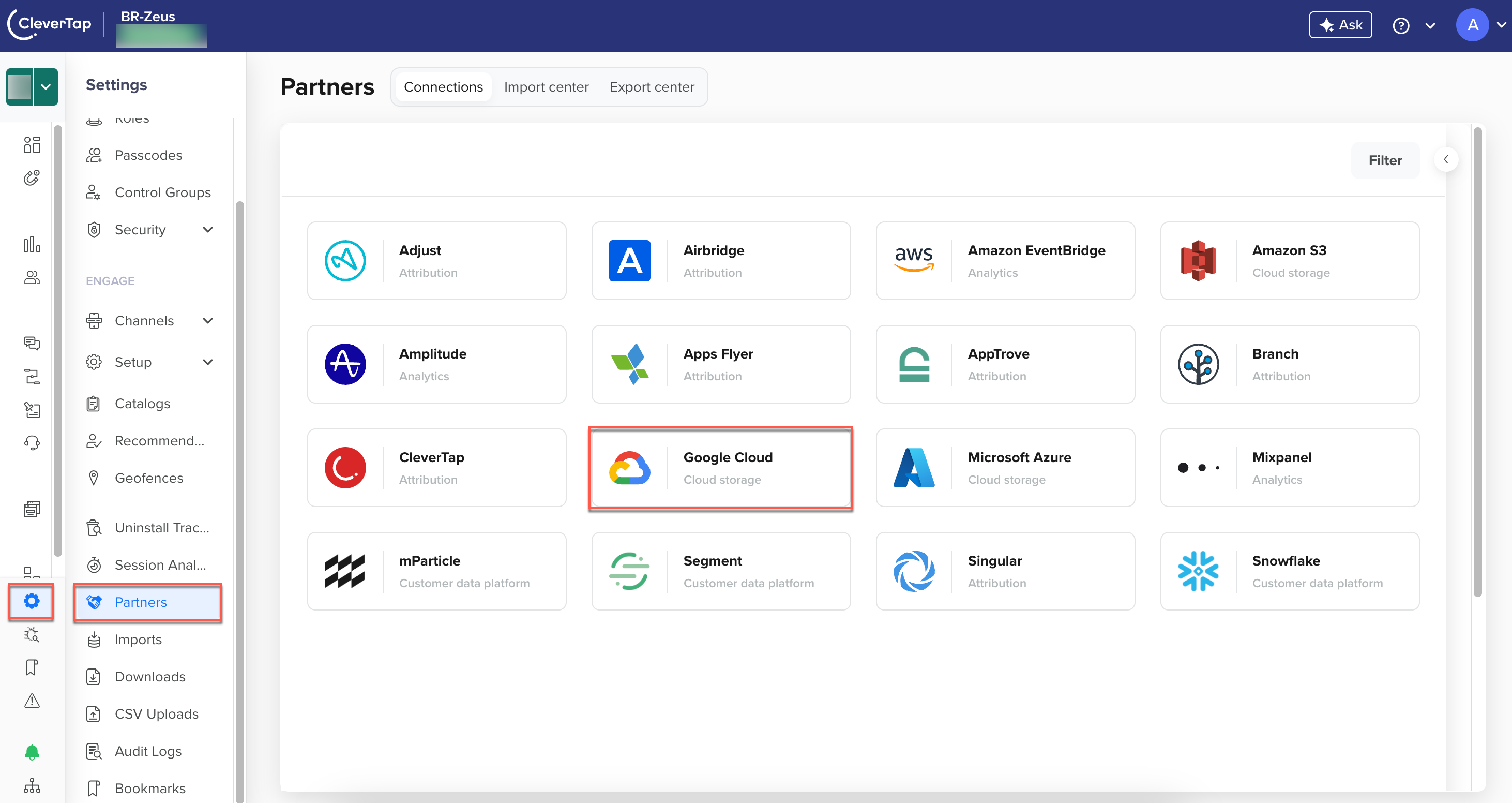Open the Apps Flyer partner card
This screenshot has width=1512, height=803.
(x=721, y=364)
